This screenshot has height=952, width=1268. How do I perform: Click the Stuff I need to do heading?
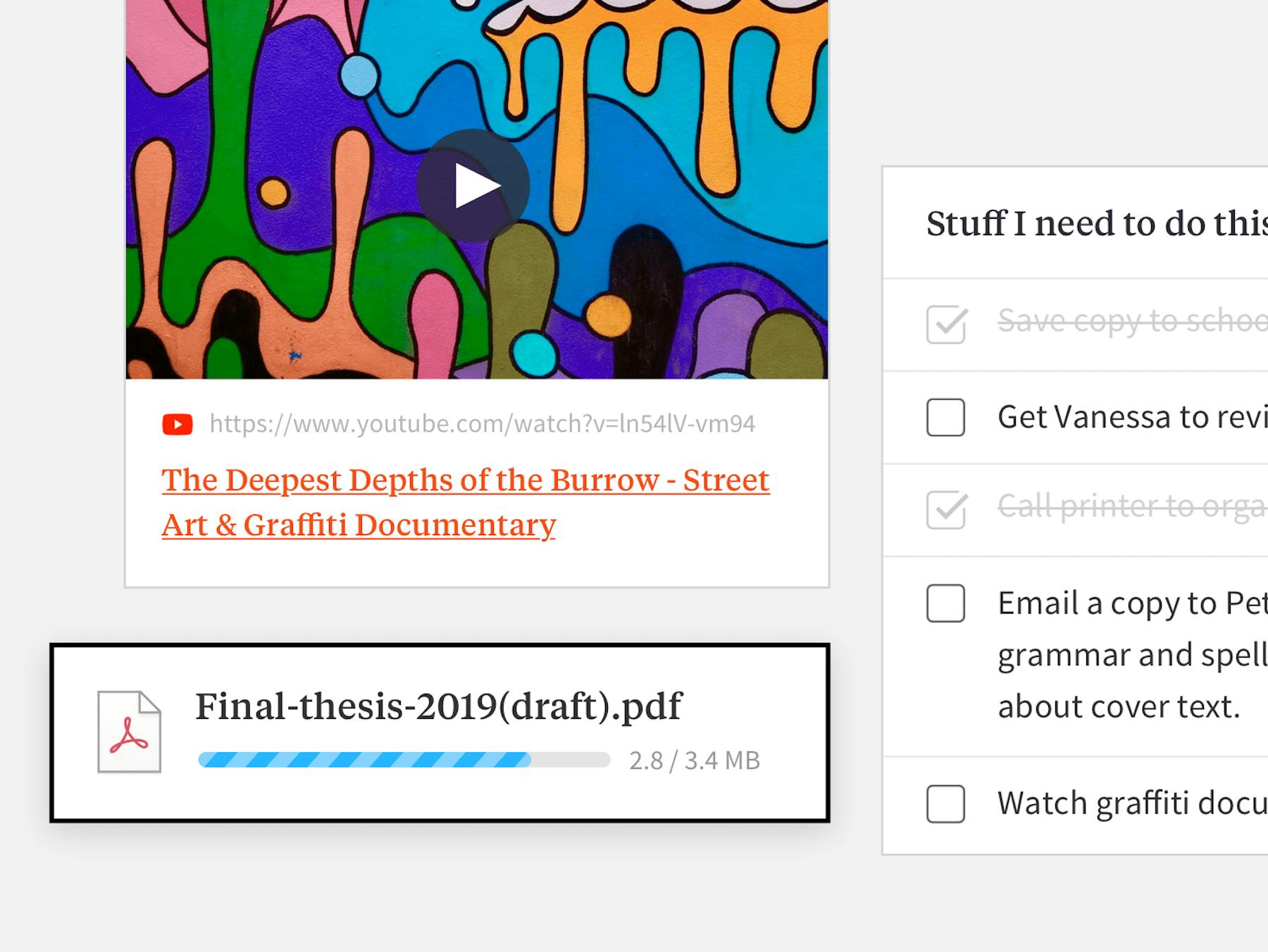(1095, 224)
